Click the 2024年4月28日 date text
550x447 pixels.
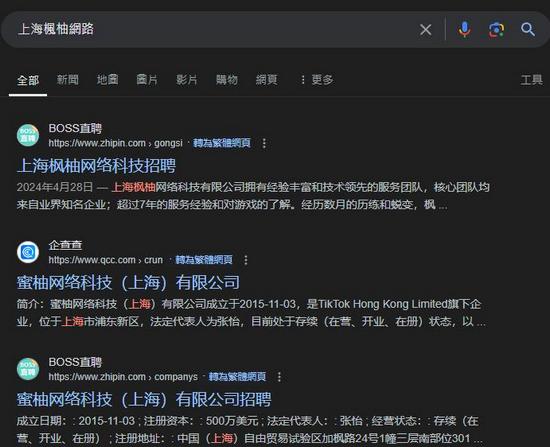pyautogui.click(x=55, y=187)
